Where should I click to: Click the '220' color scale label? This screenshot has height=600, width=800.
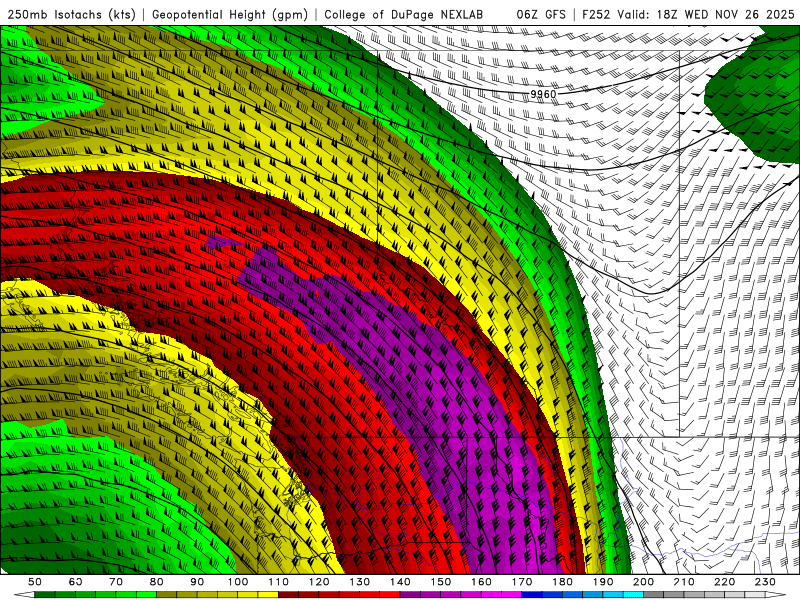(724, 582)
